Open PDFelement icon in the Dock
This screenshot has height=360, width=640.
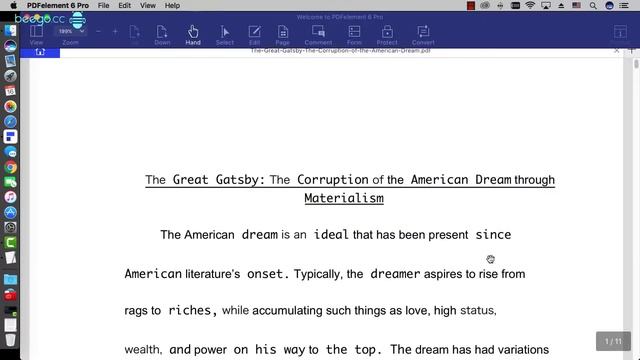[10, 137]
